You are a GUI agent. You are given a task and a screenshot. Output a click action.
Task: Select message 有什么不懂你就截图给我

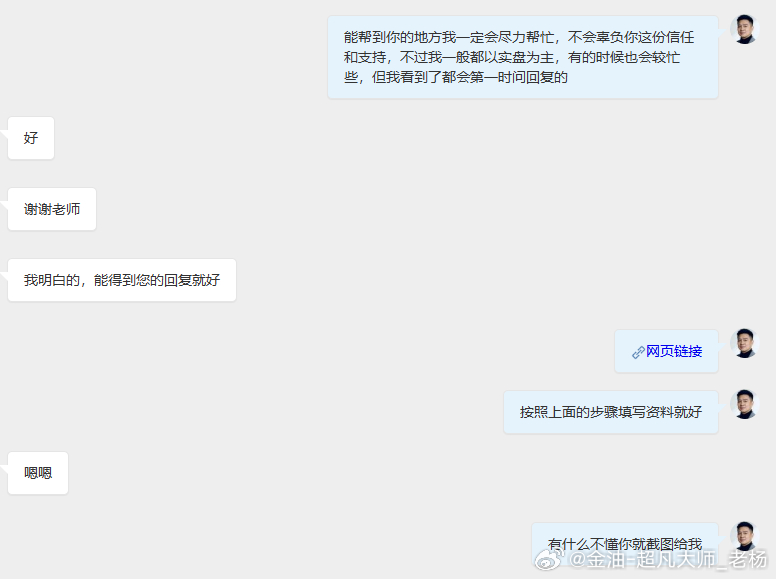tap(625, 544)
